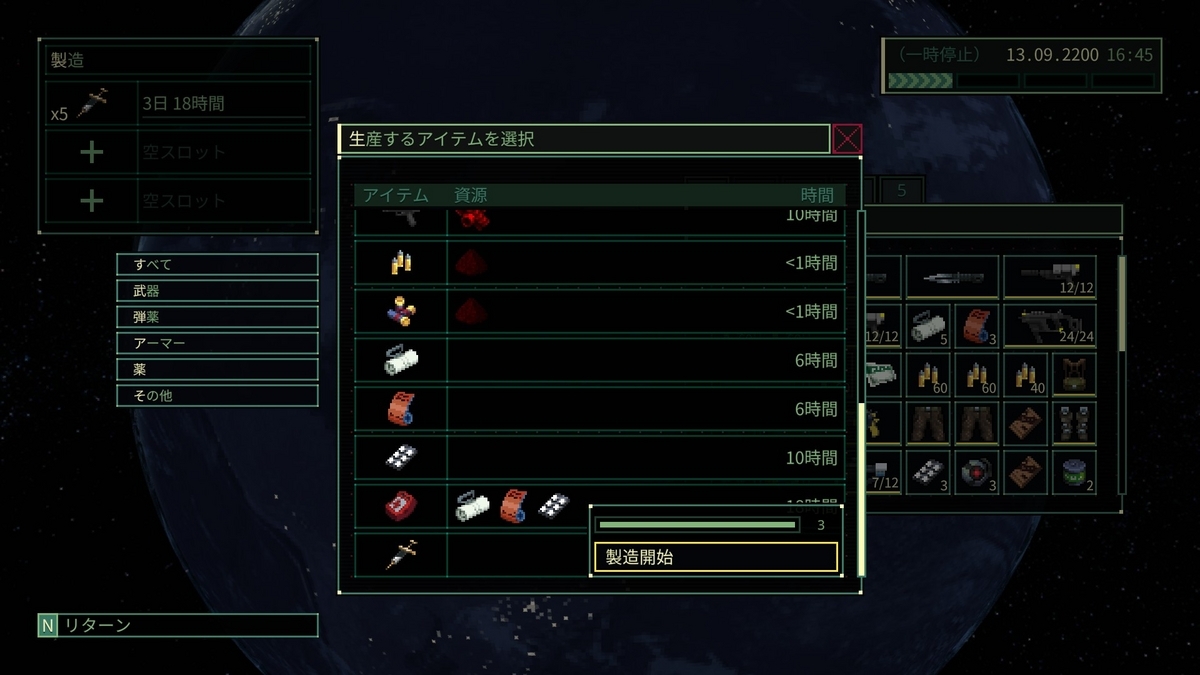Close the item selection dialog
The image size is (1200, 675).
847,139
